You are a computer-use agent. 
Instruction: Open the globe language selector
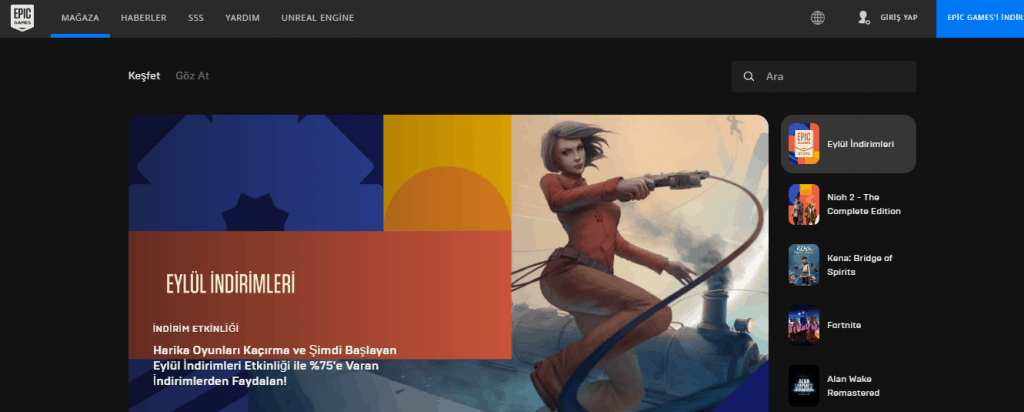pos(818,18)
